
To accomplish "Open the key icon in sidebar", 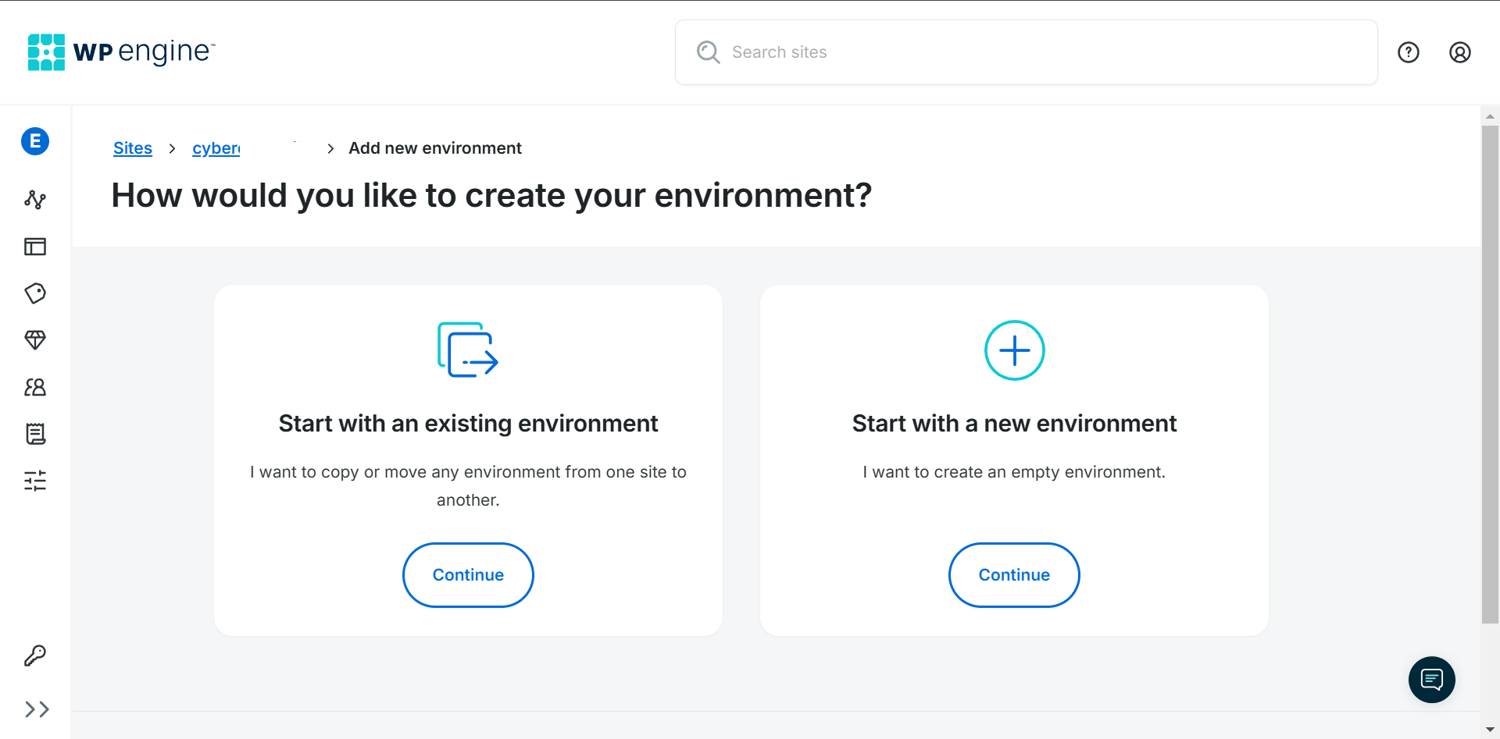I will [x=35, y=655].
